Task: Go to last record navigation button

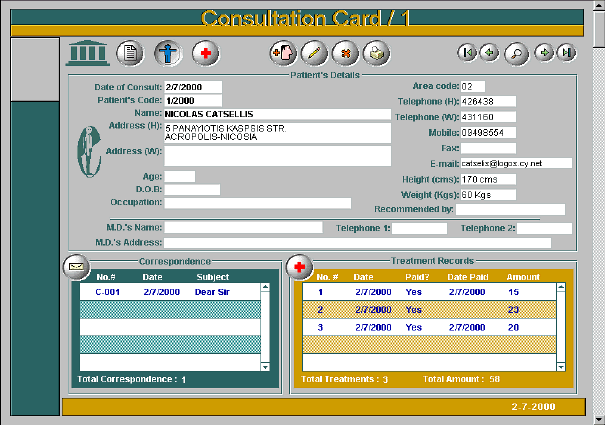Action: point(566,52)
